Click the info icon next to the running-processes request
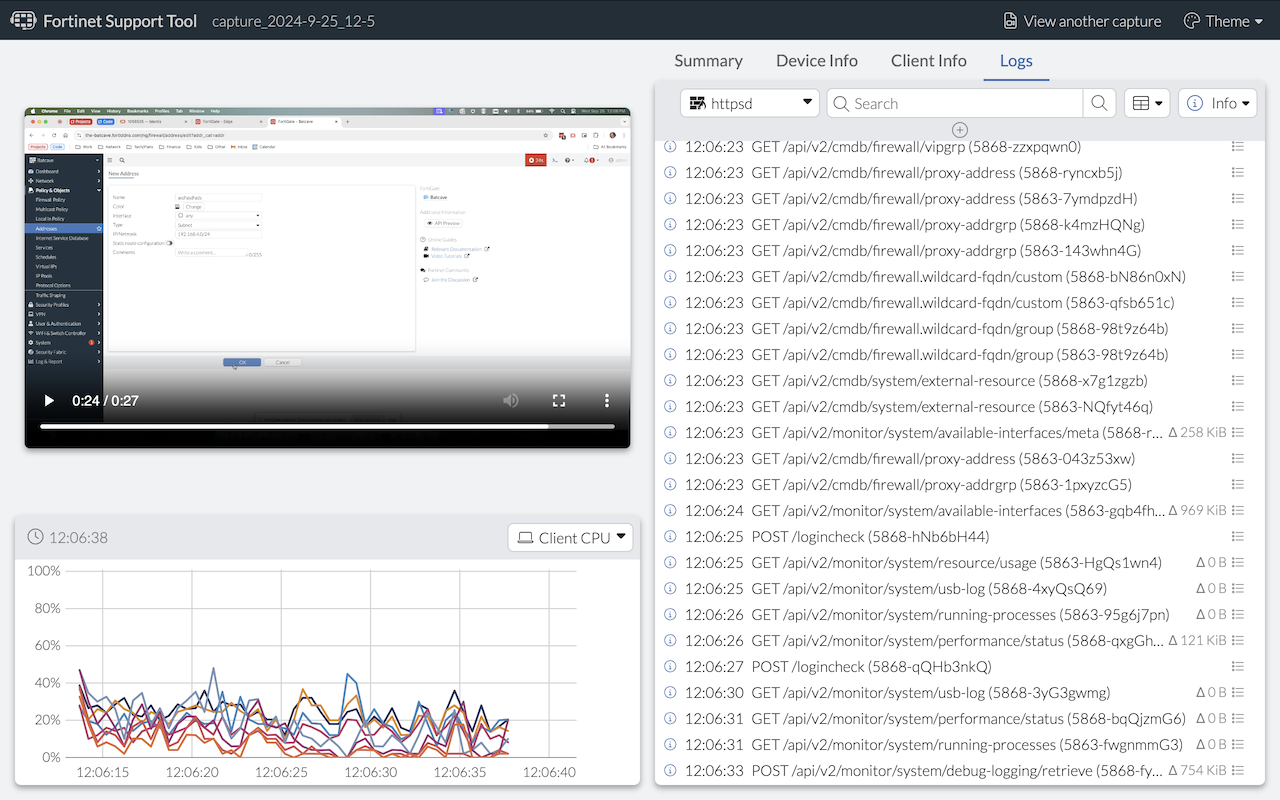 669,614
